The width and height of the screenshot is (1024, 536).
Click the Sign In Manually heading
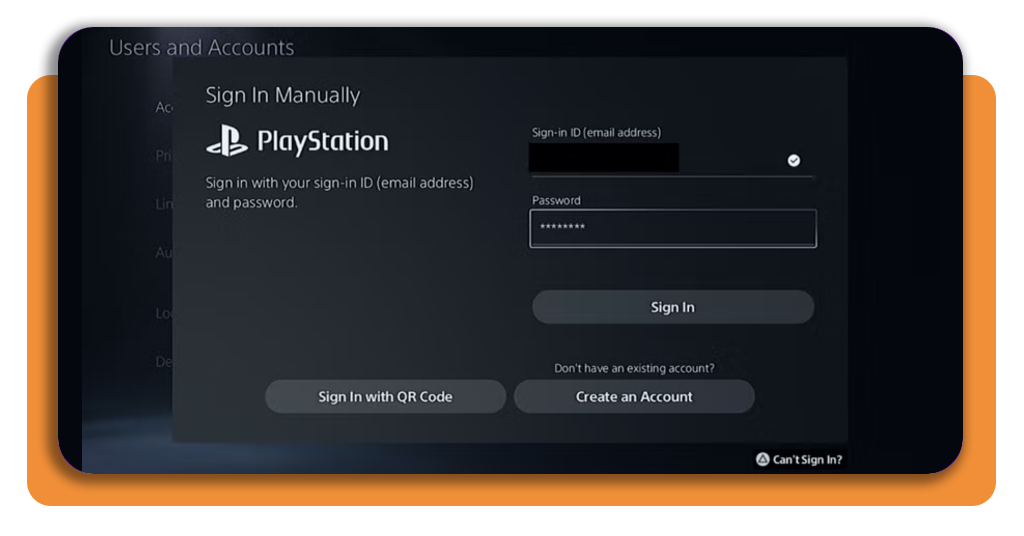click(x=283, y=95)
